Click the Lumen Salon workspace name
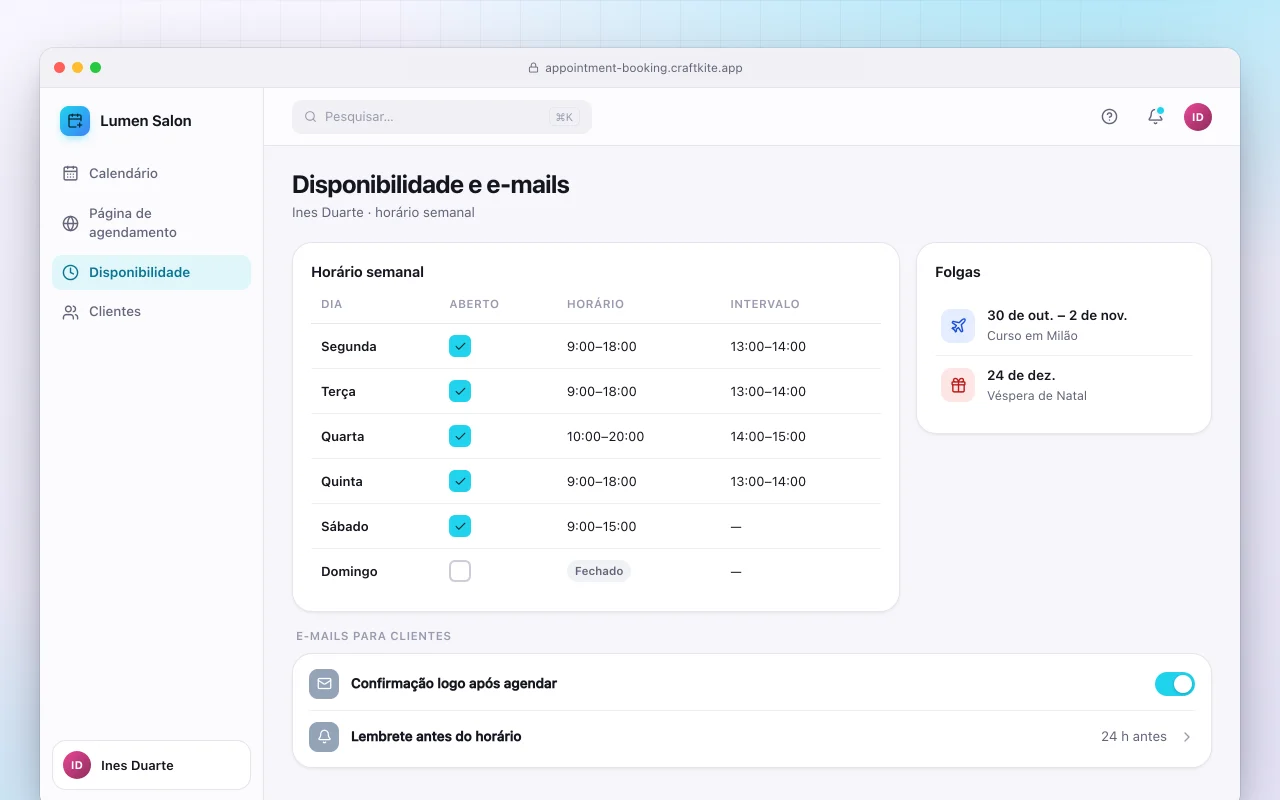Image resolution: width=1280 pixels, height=800 pixels. tap(146, 121)
